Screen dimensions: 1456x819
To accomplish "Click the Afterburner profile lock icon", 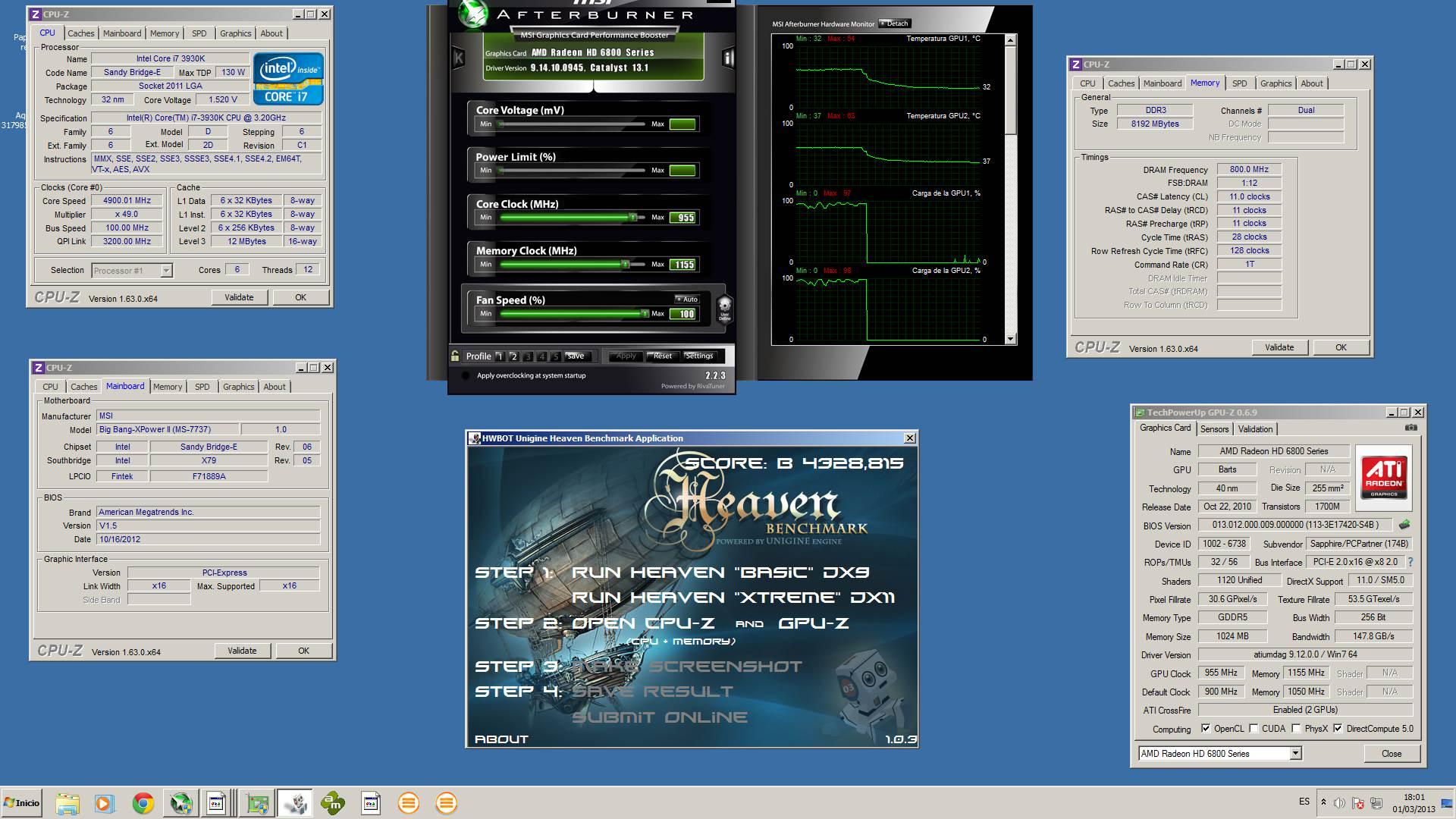I will coord(455,356).
